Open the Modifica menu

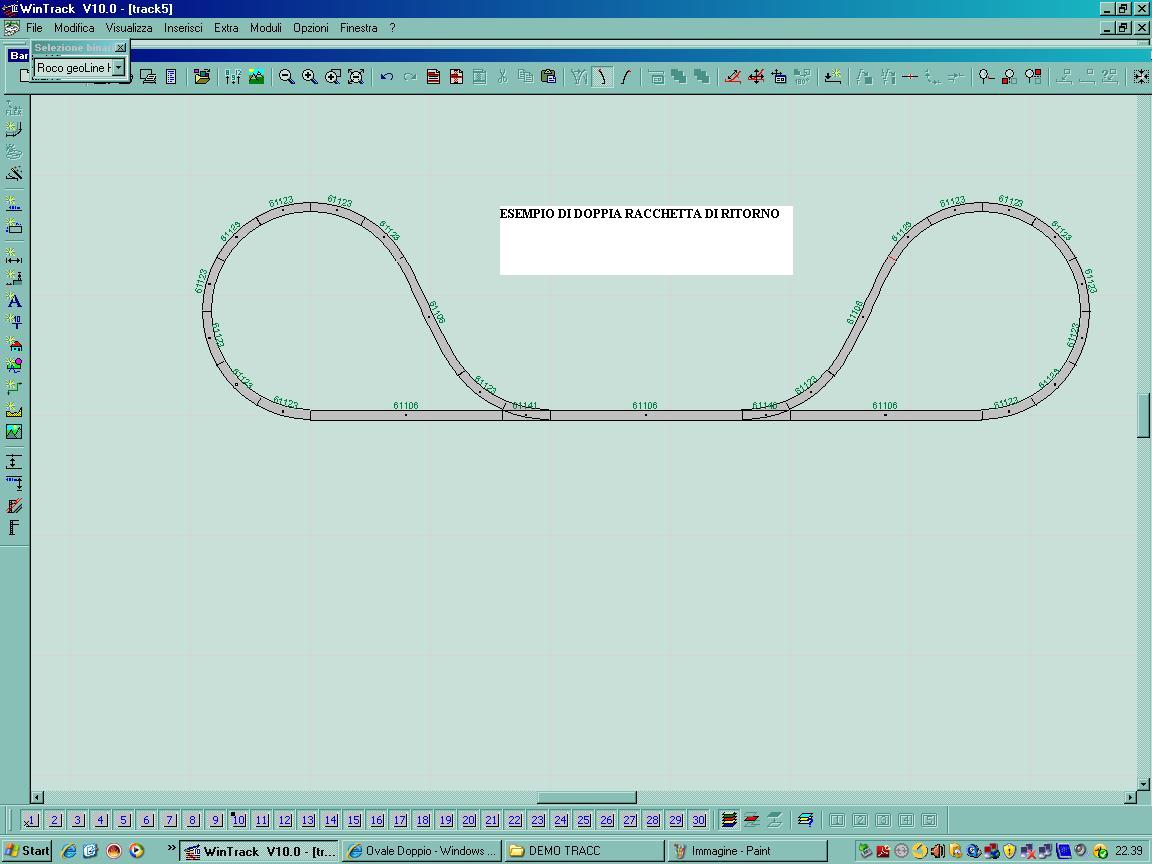(74, 28)
